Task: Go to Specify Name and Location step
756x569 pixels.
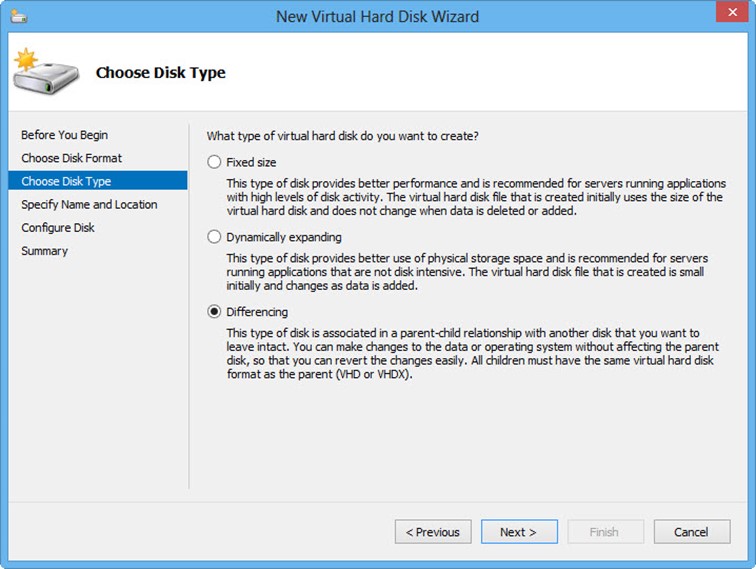Action: (89, 204)
